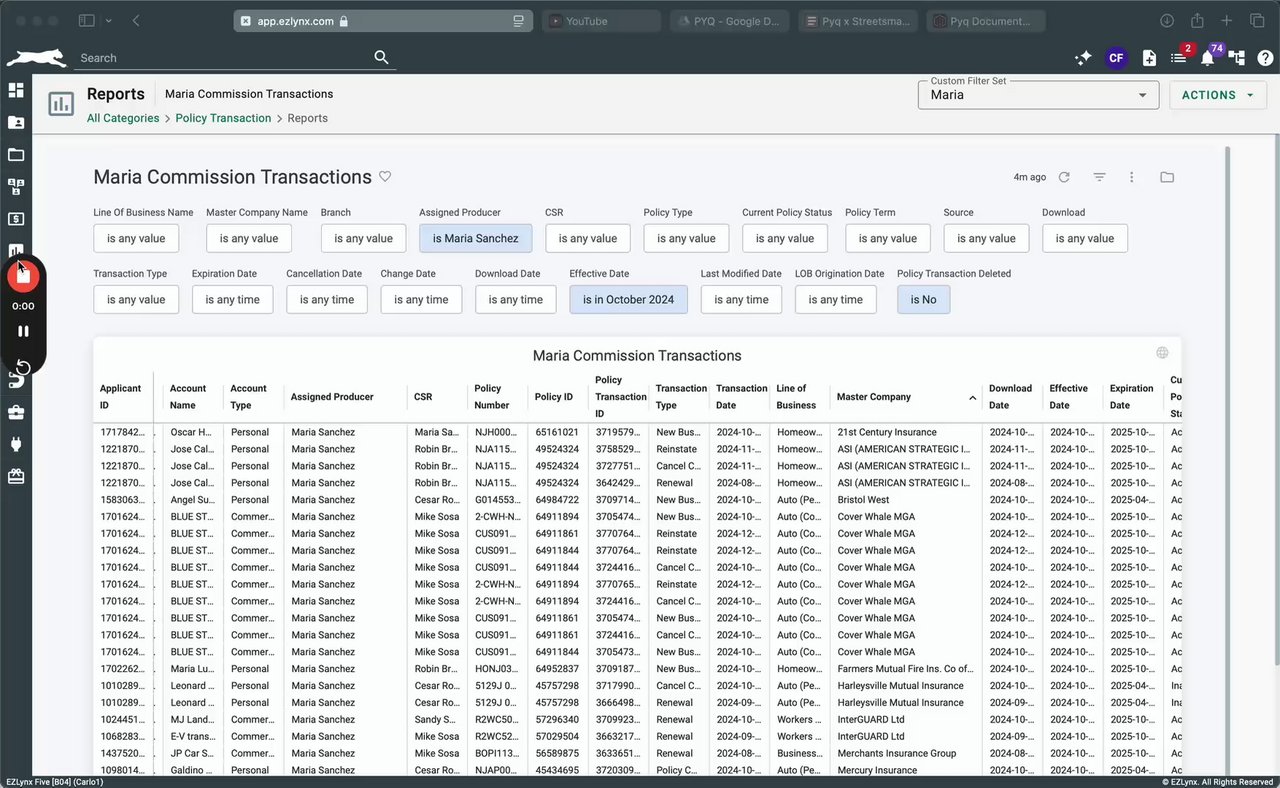Image resolution: width=1280 pixels, height=788 pixels.
Task: Click the 'Merchants Insurance Group' cell
Action: pos(896,753)
